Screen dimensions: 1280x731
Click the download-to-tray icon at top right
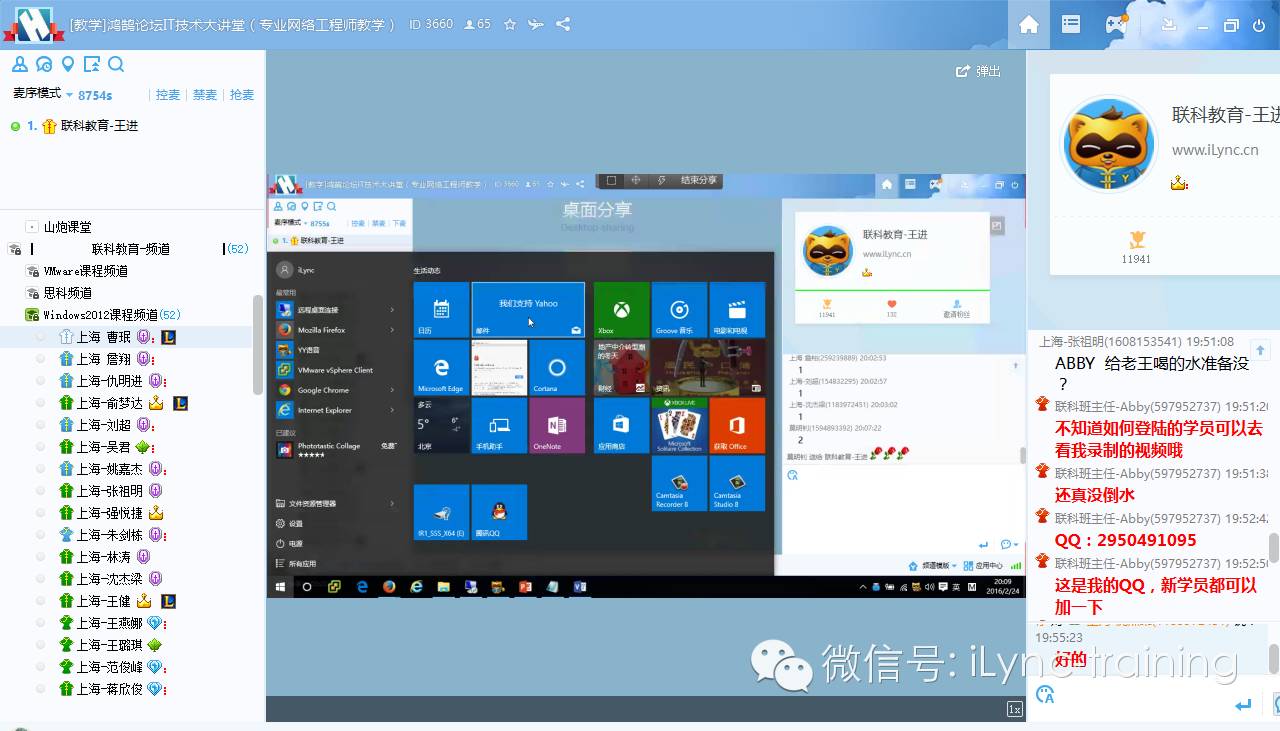pos(1168,25)
